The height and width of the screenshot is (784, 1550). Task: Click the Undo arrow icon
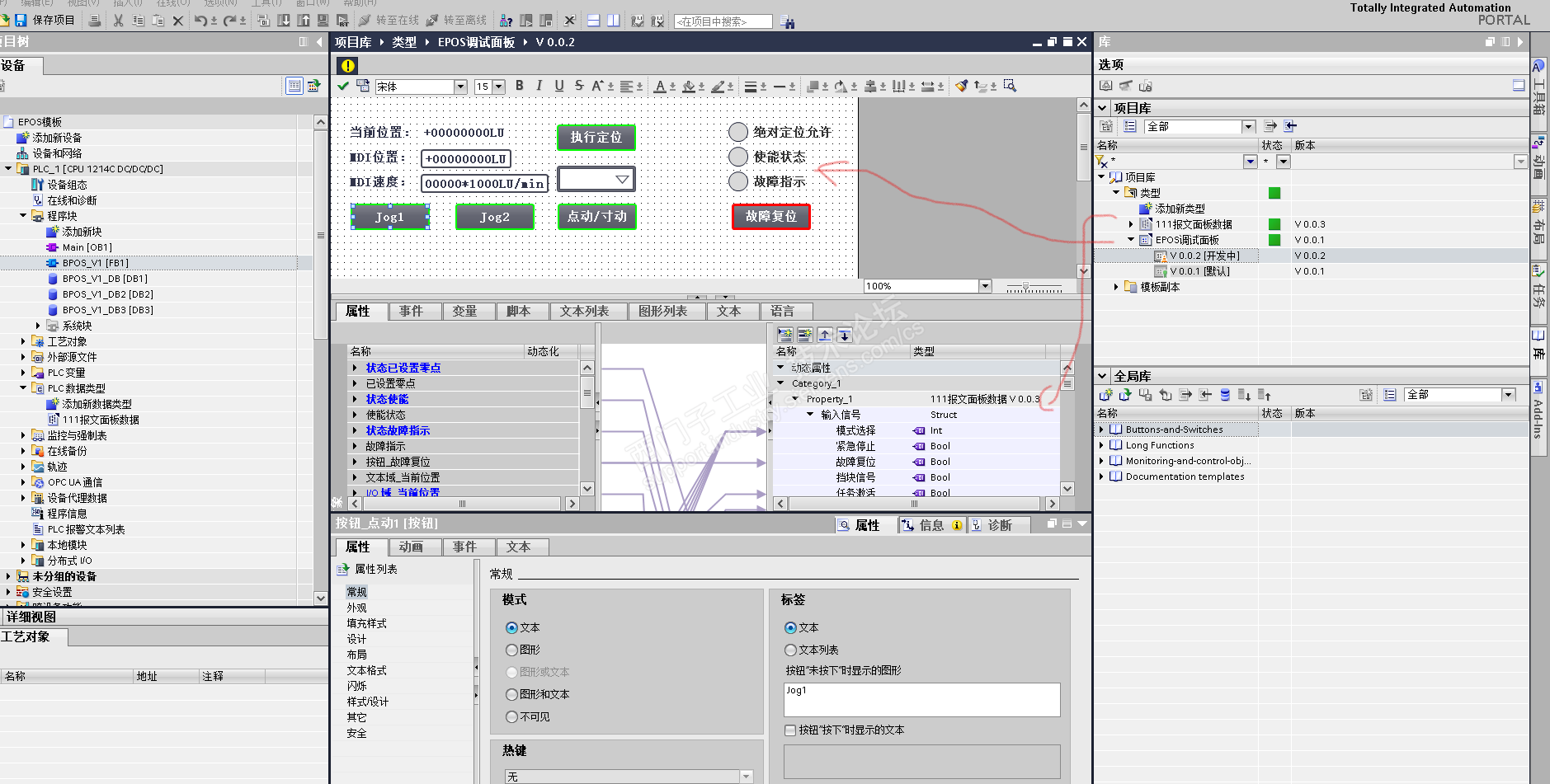pyautogui.click(x=200, y=20)
